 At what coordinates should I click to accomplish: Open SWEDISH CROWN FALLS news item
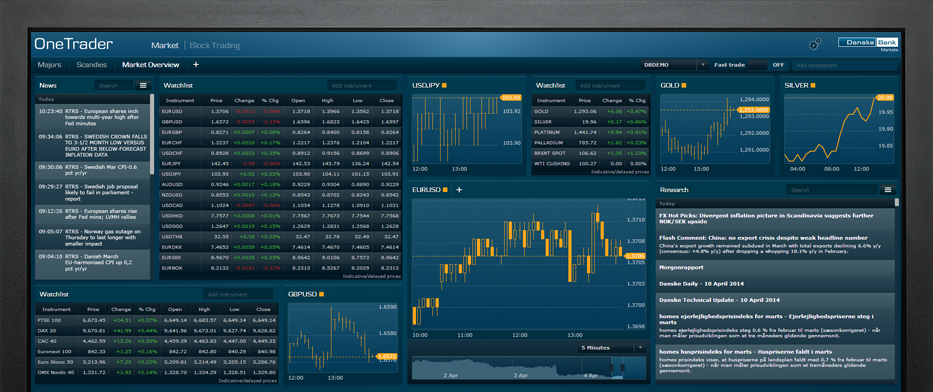pyautogui.click(x=92, y=146)
